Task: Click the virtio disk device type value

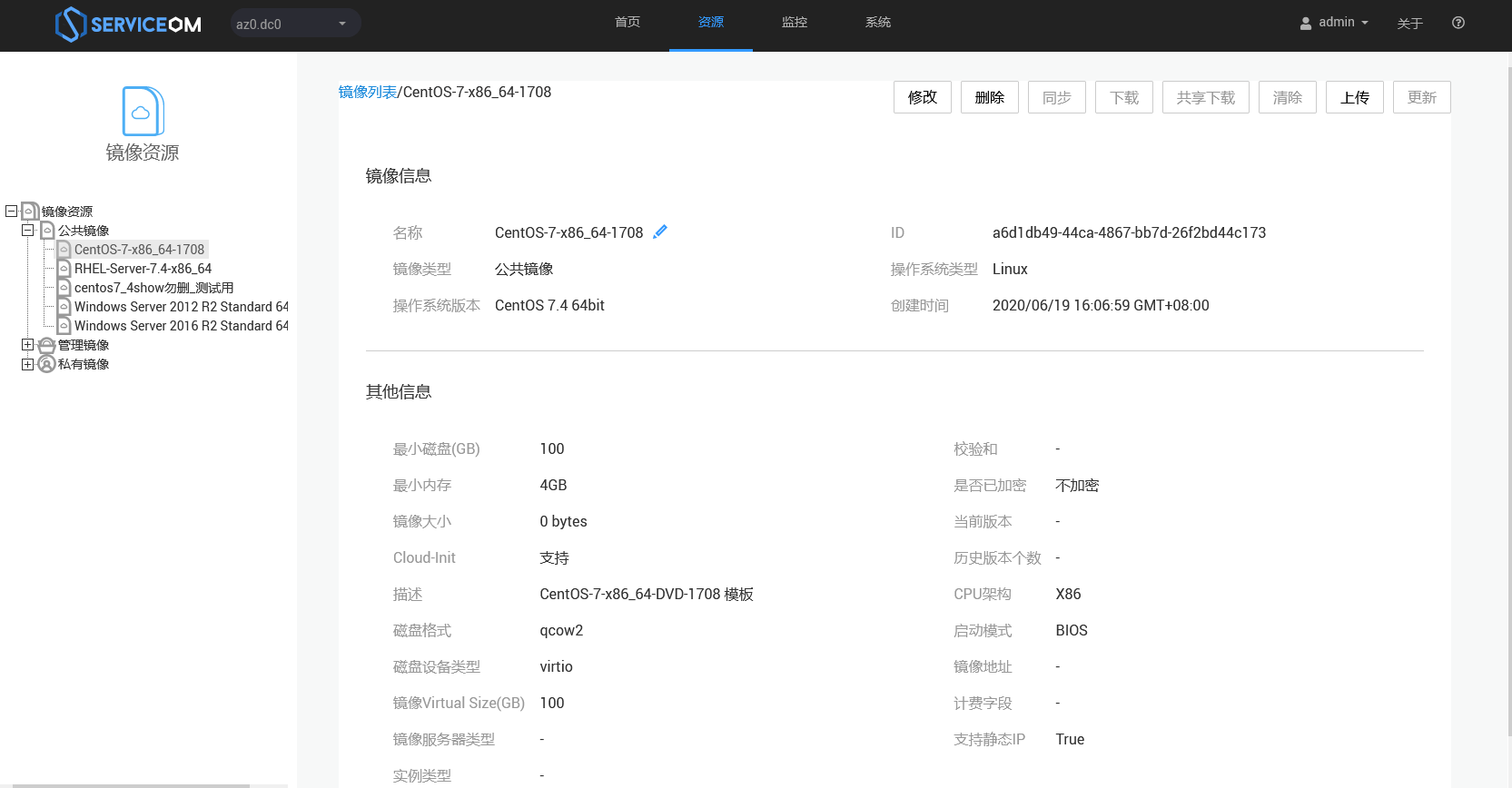Action: click(556, 666)
